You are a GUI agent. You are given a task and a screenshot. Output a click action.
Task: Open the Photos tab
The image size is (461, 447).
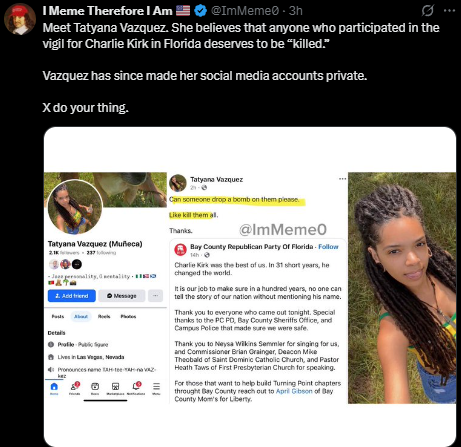(x=128, y=316)
